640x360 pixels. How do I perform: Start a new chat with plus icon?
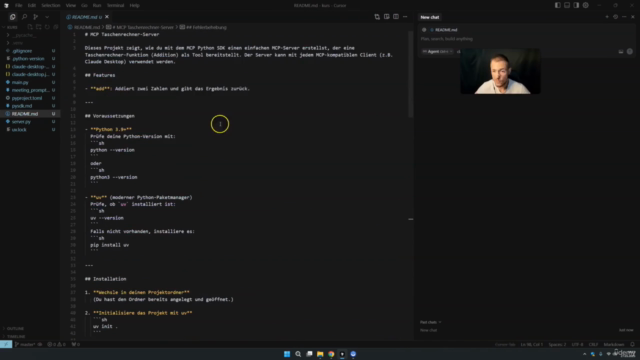pos(607,17)
